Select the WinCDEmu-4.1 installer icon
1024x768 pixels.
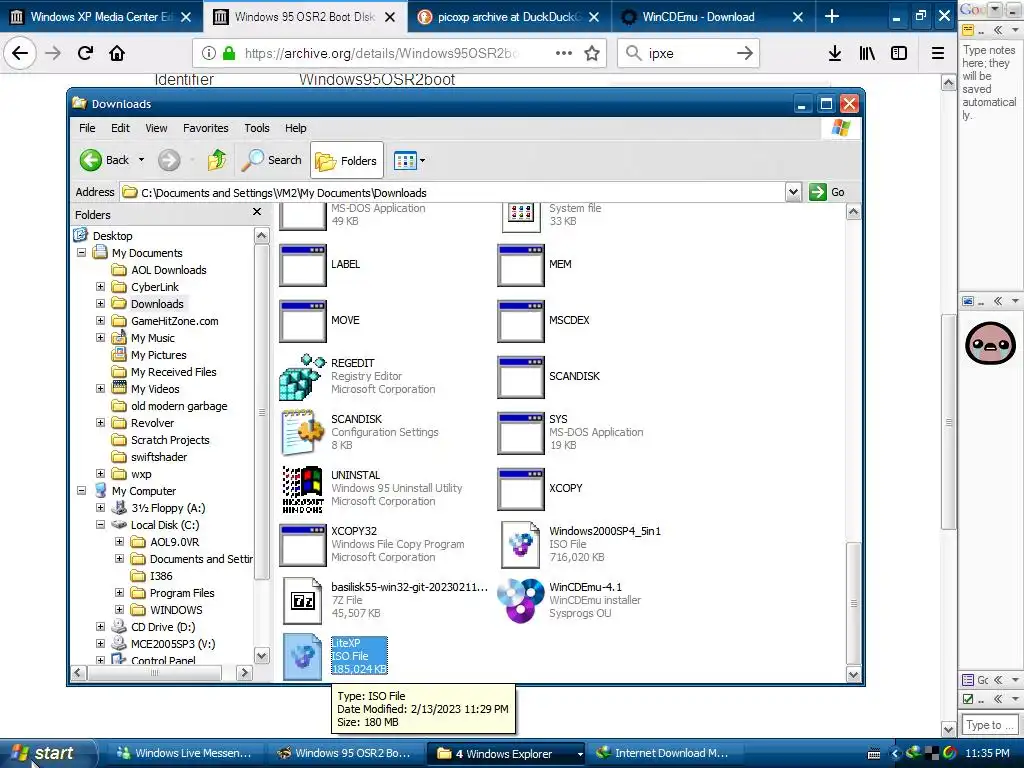(x=520, y=600)
